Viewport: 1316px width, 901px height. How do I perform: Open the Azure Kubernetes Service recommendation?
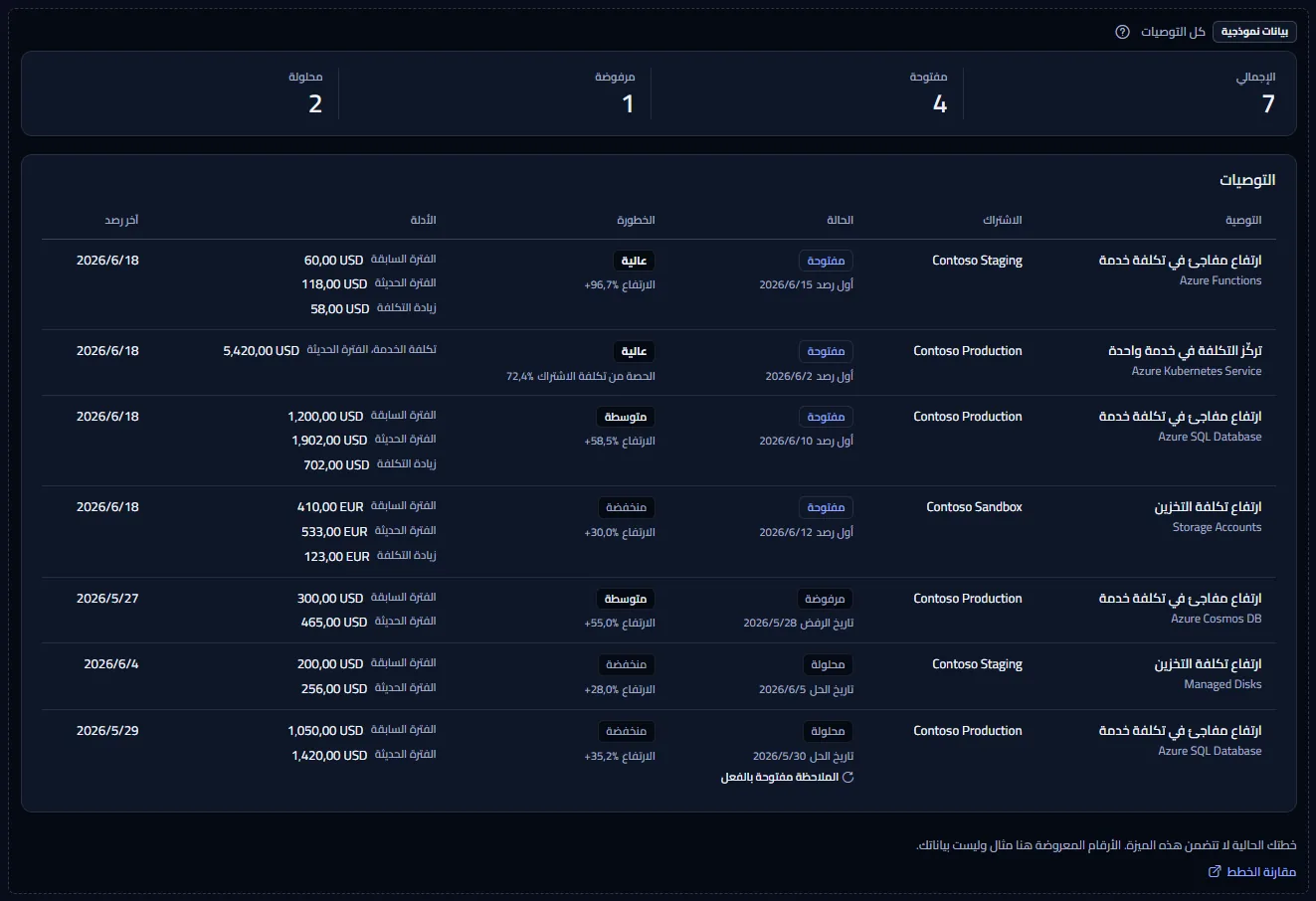tap(658, 363)
